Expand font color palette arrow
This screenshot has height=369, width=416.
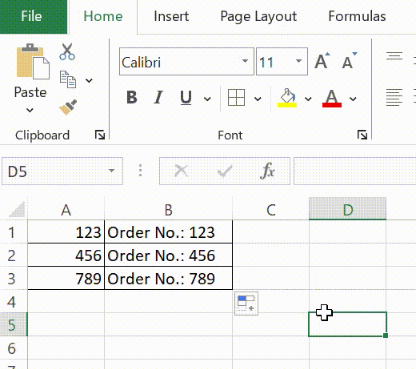click(353, 99)
